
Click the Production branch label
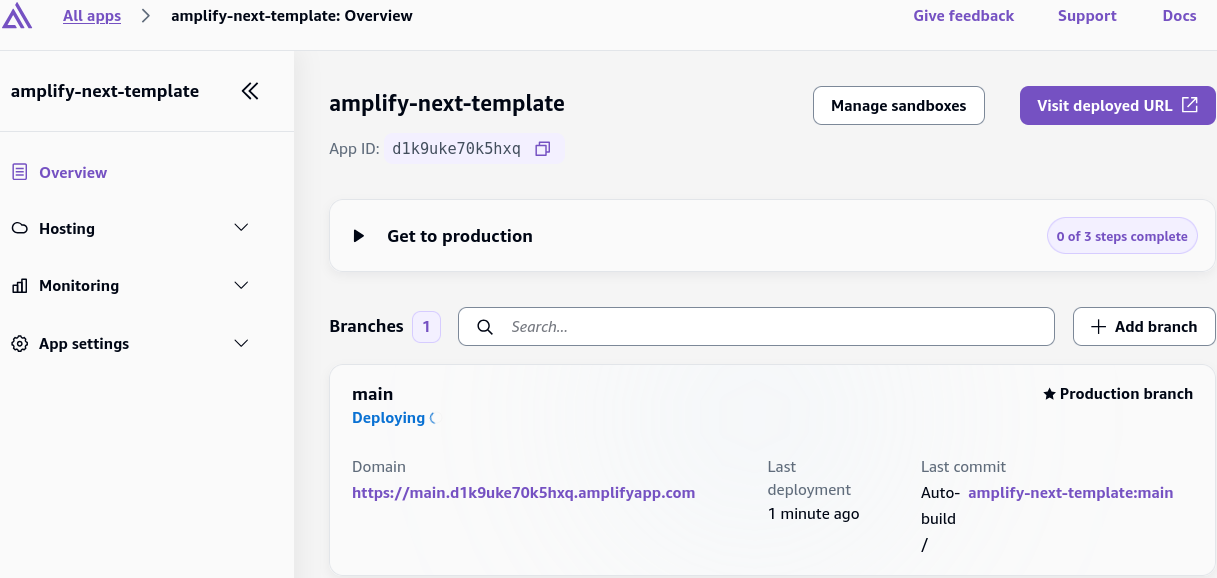(1126, 394)
